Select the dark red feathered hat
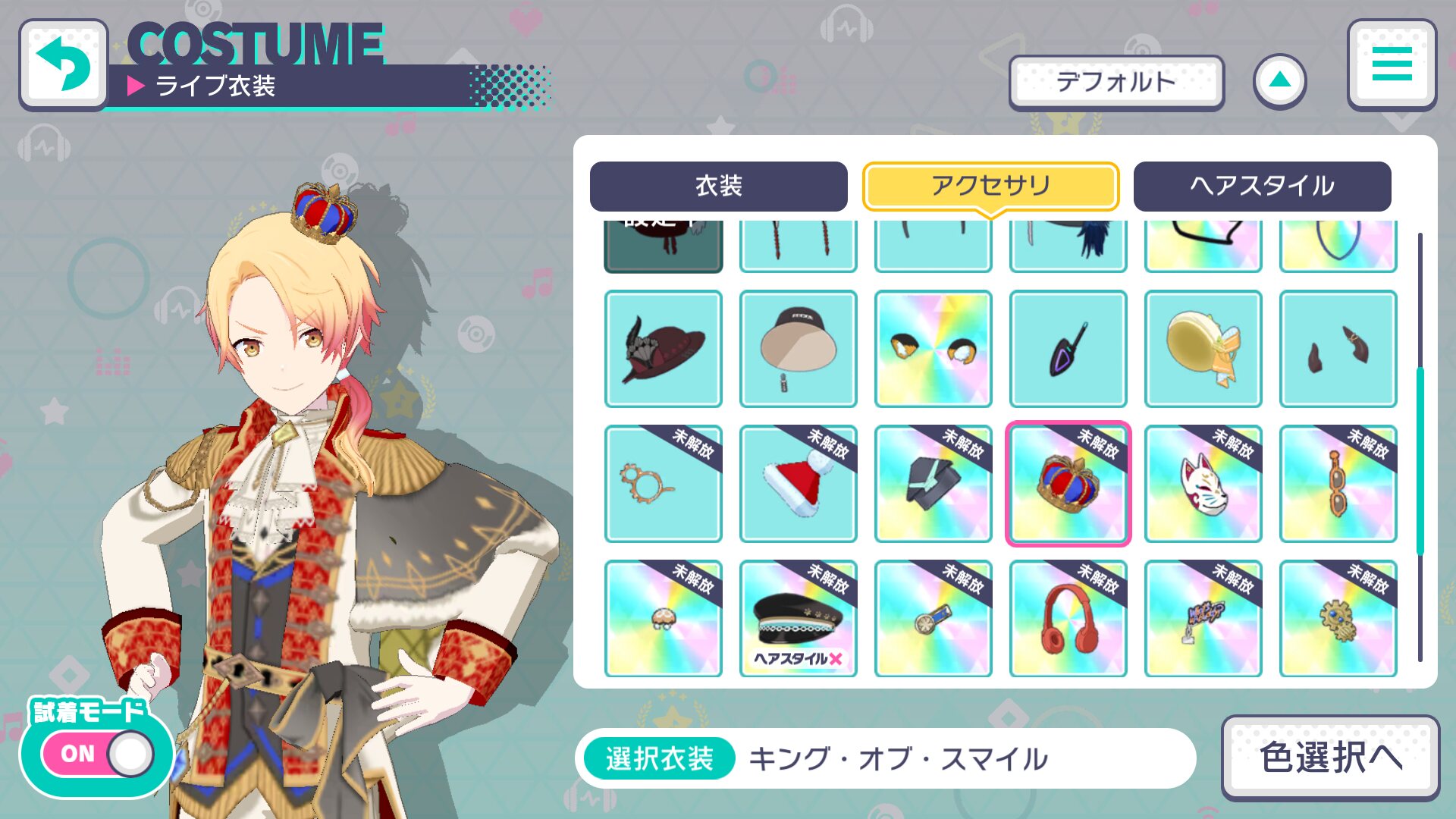 click(x=663, y=349)
